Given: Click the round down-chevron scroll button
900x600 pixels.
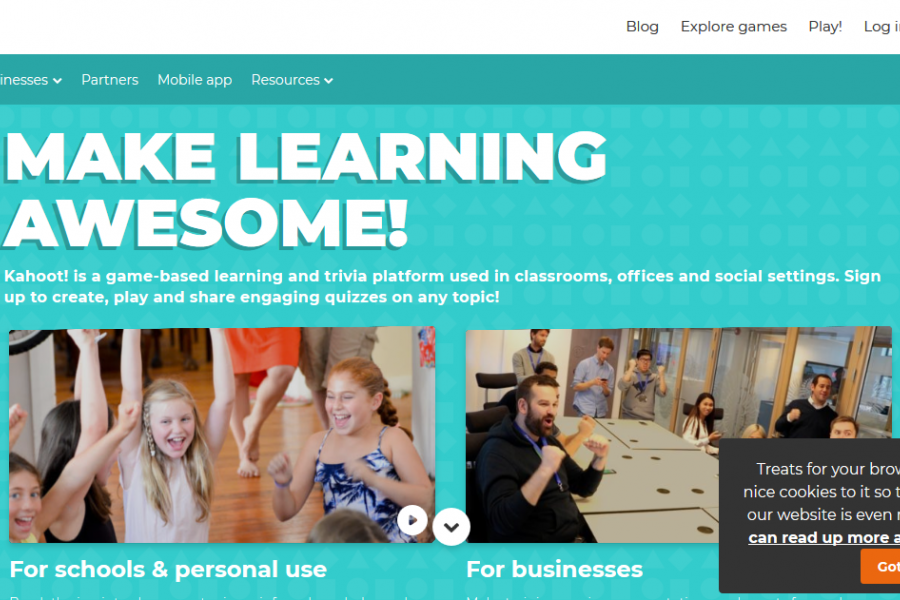Looking at the screenshot, I should pyautogui.click(x=451, y=527).
